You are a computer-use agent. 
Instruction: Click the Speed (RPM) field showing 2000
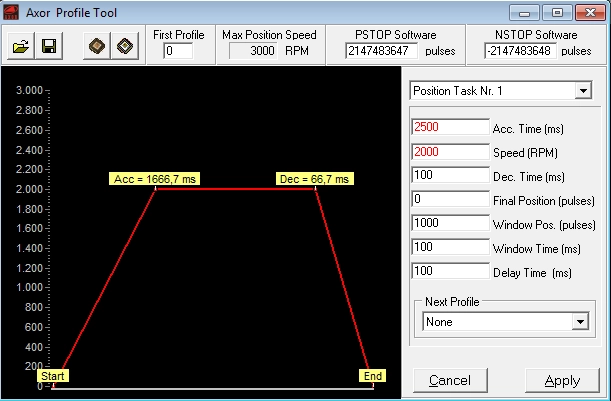450,152
